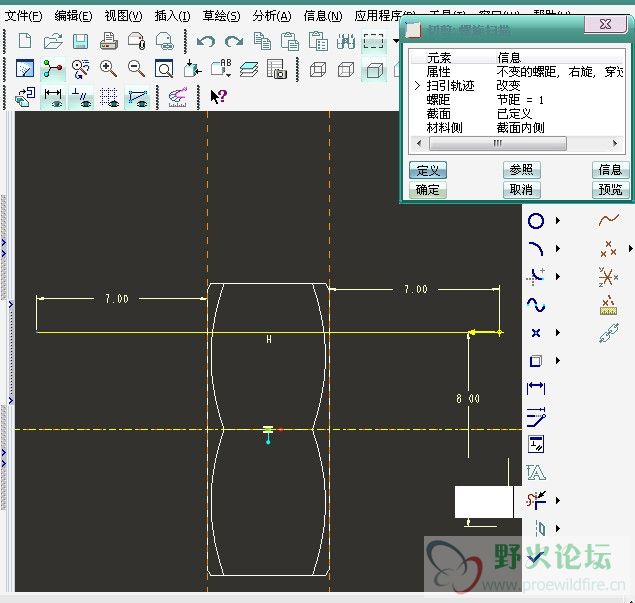Finish the sketch with the checkmark
The width and height of the screenshot is (635, 603).
(x=536, y=558)
